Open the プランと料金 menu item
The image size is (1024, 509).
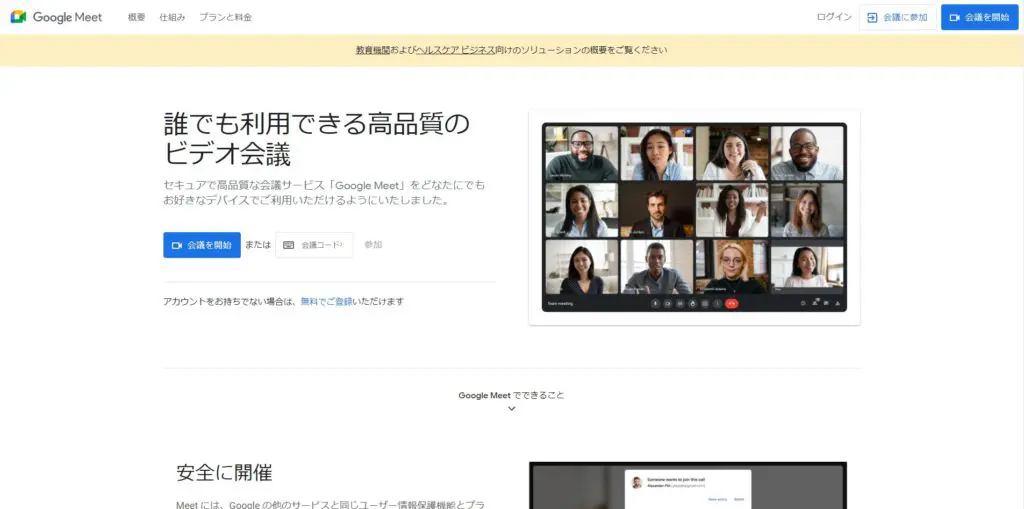[225, 18]
